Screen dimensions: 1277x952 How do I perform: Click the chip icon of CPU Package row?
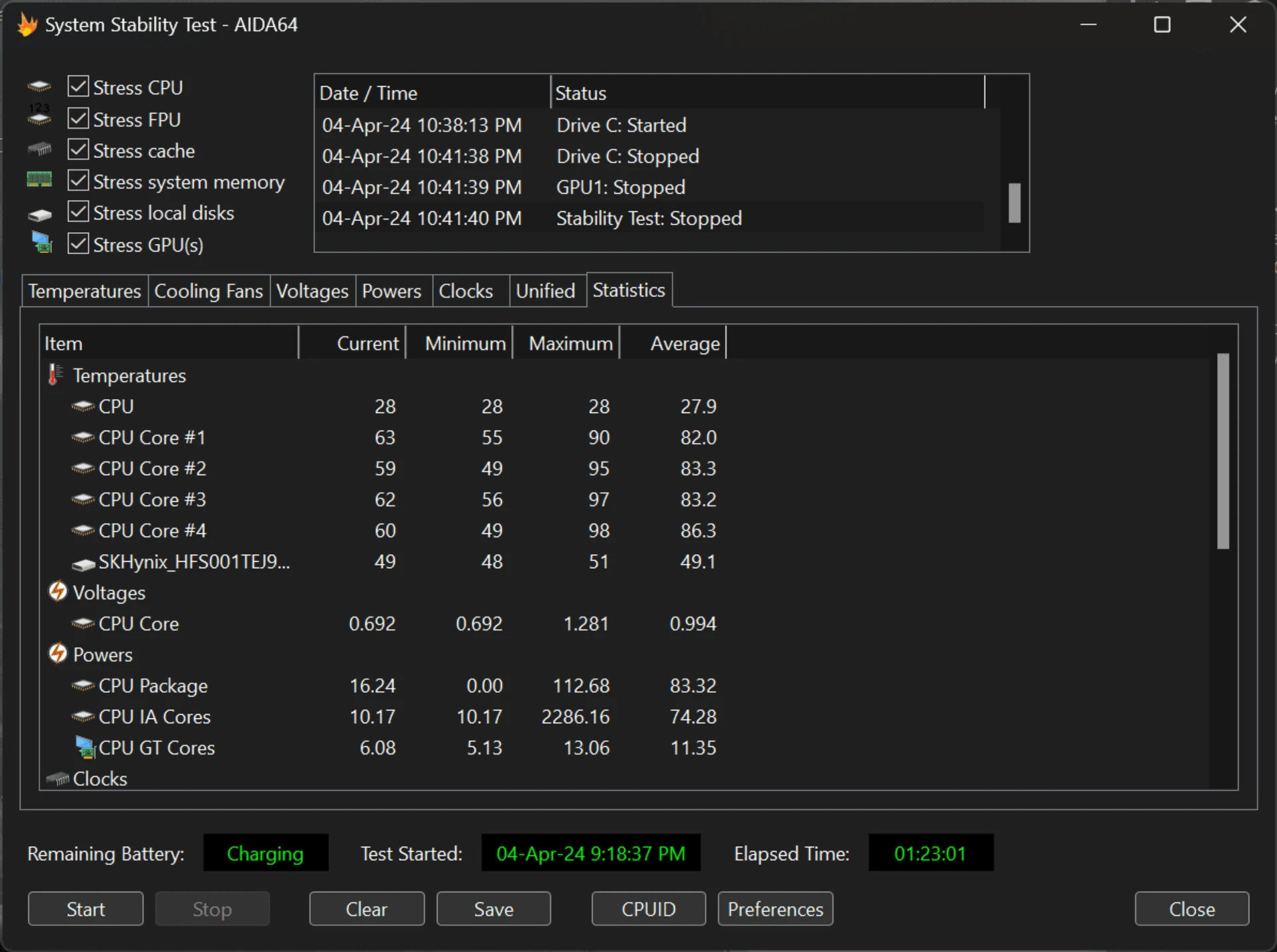pyautogui.click(x=83, y=685)
